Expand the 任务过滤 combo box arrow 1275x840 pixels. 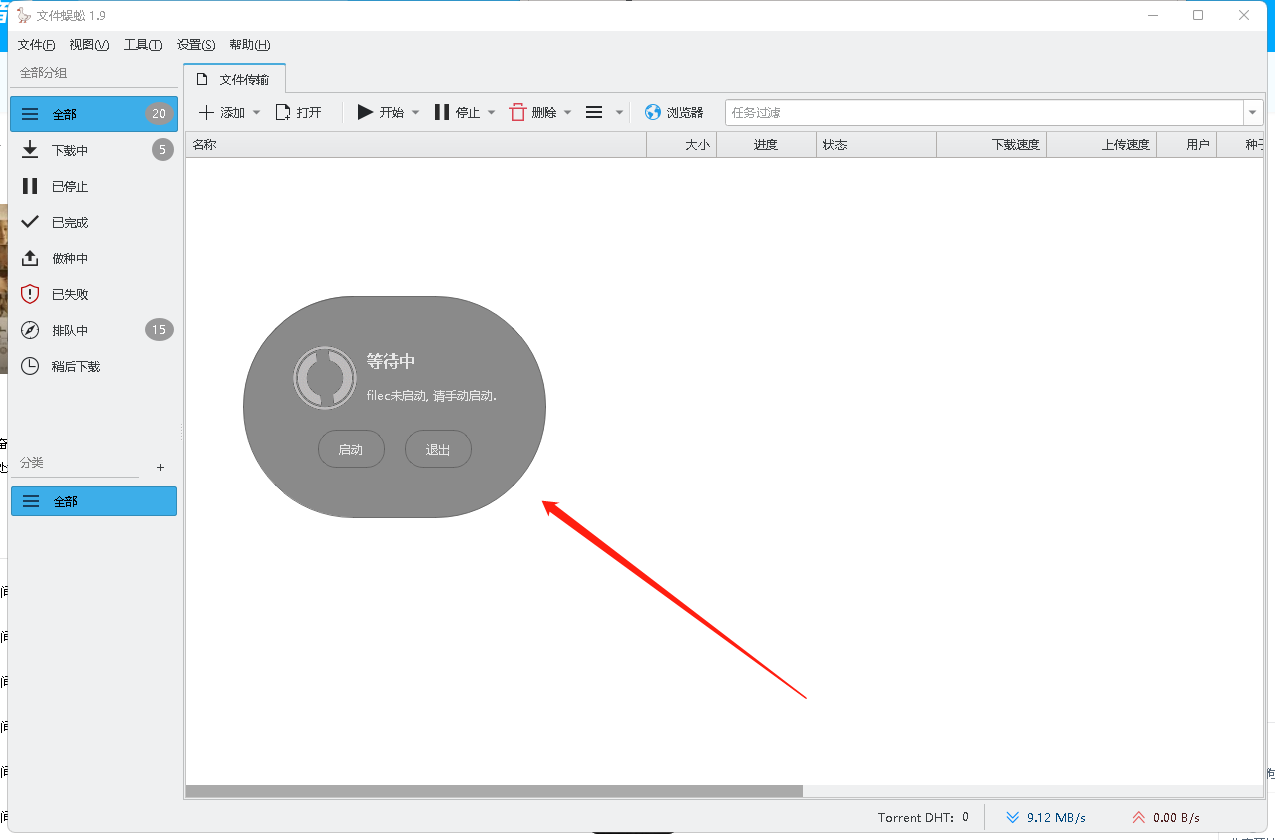[1253, 113]
